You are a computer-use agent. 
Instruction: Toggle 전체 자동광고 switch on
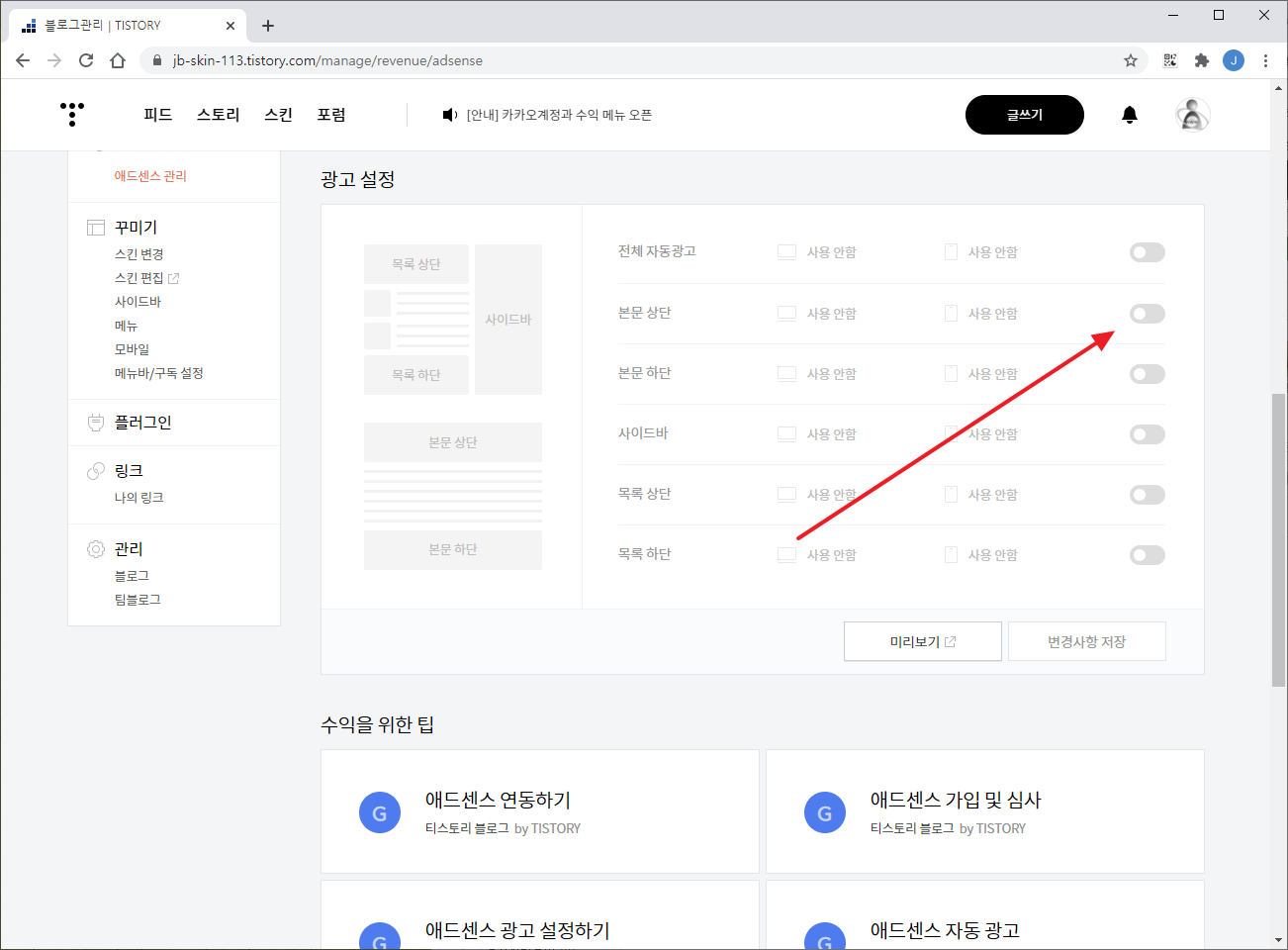[x=1148, y=252]
